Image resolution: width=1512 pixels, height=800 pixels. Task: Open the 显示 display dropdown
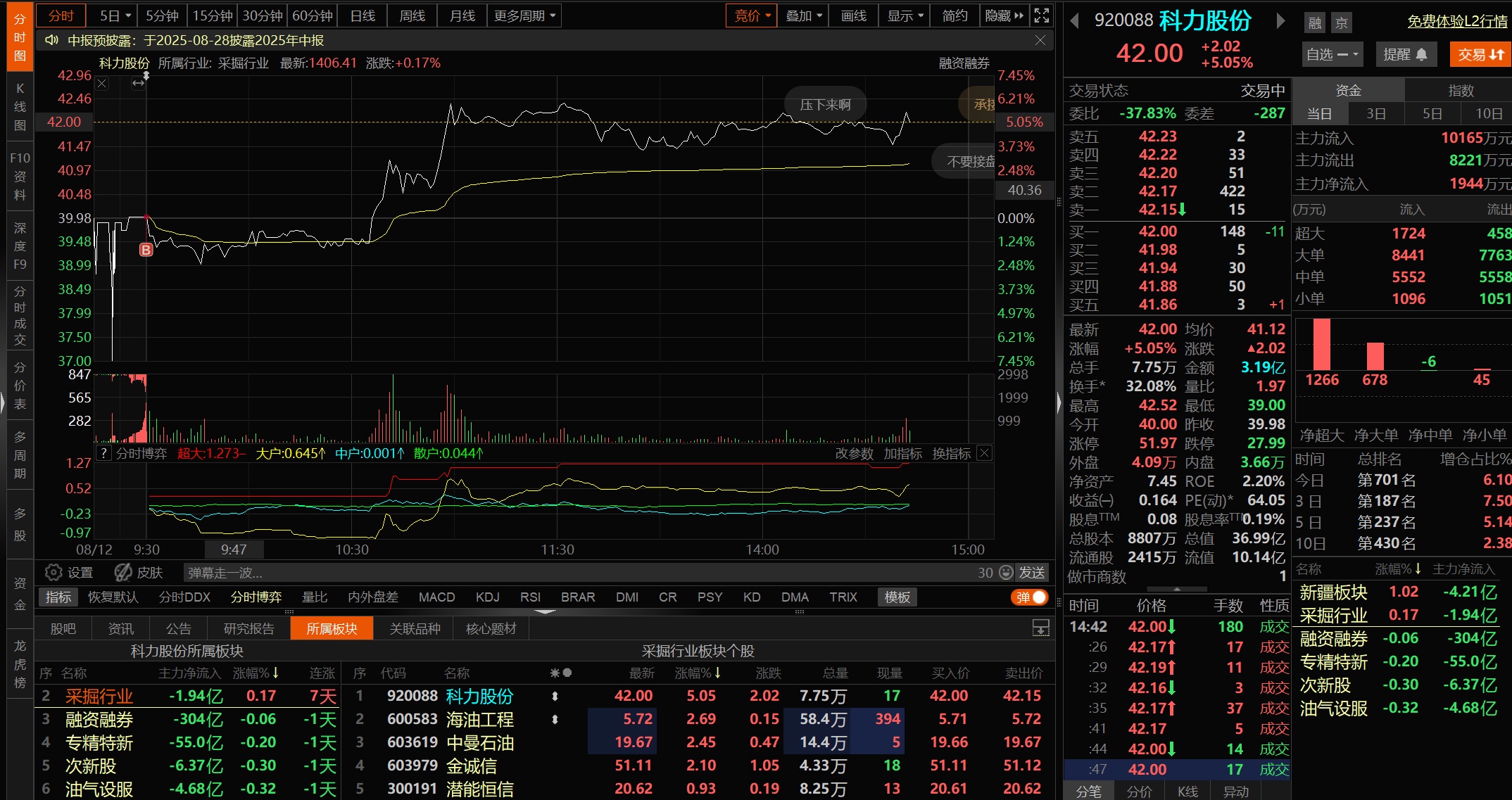coord(905,15)
